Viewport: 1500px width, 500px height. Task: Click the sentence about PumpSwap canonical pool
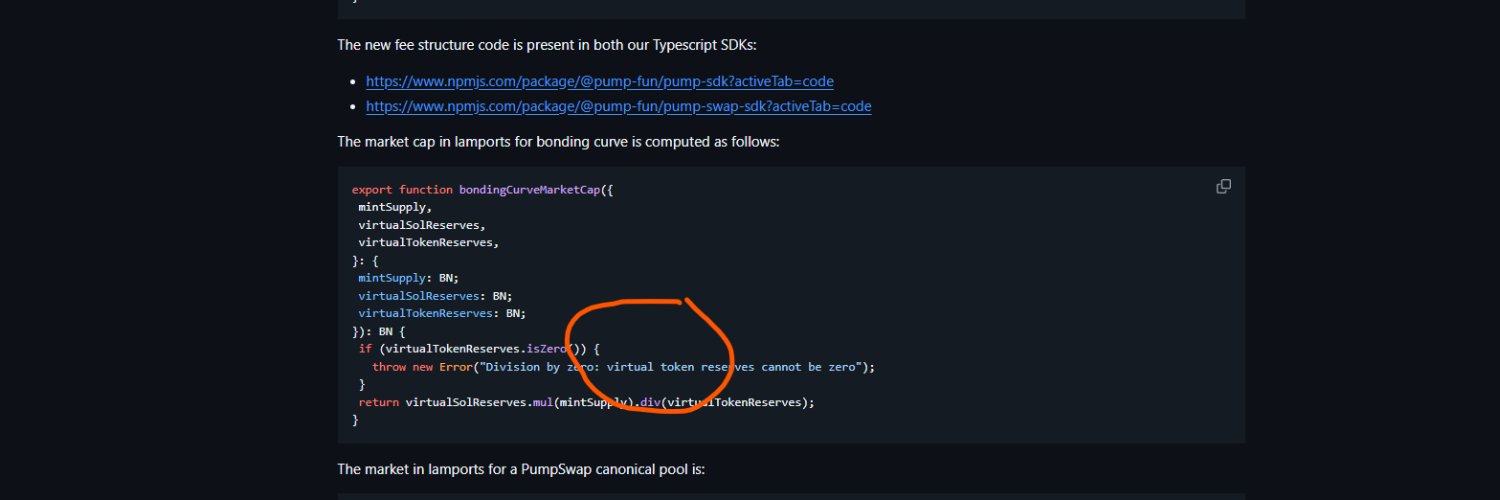point(521,469)
